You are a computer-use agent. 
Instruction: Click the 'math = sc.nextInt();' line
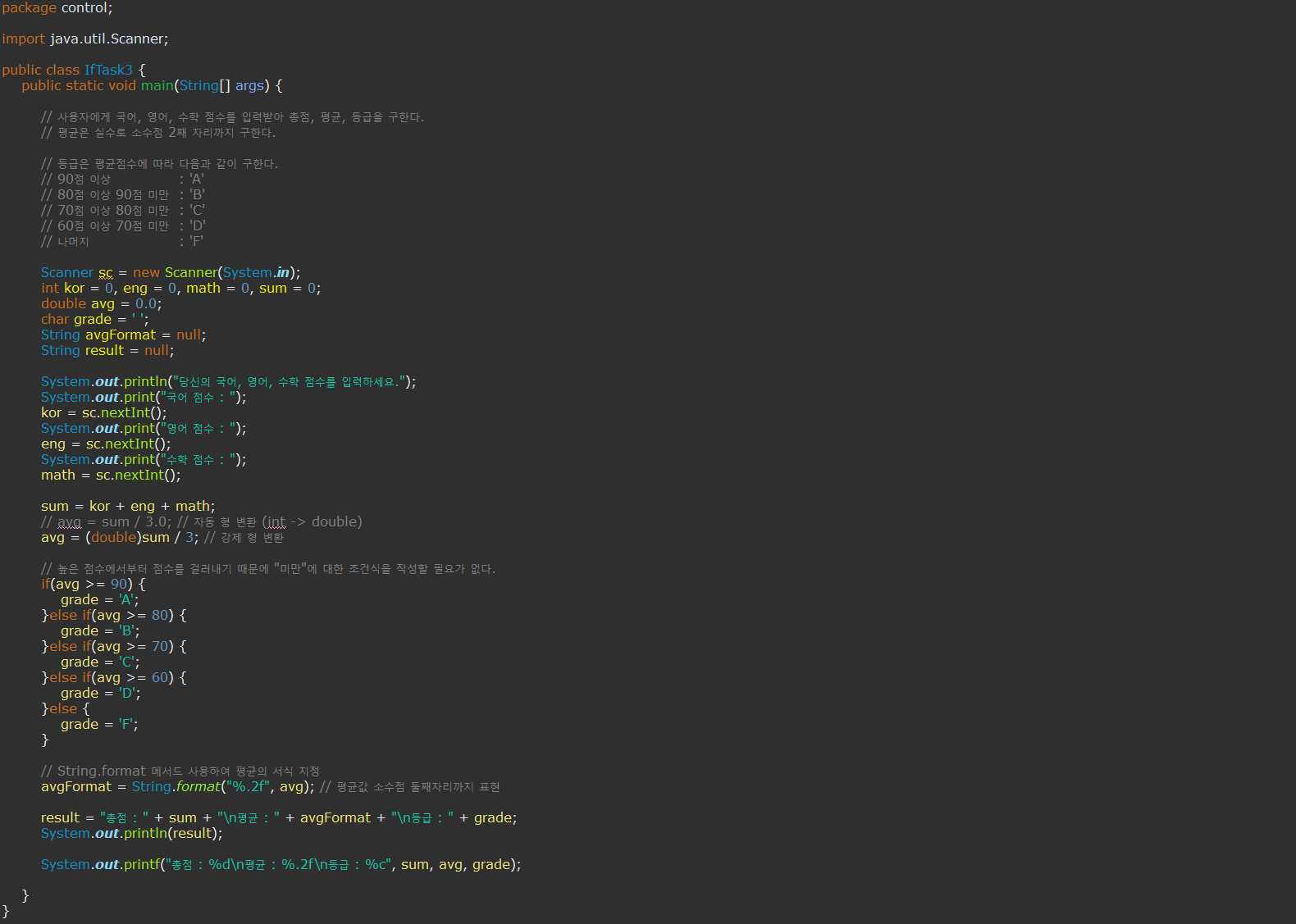click(x=111, y=476)
